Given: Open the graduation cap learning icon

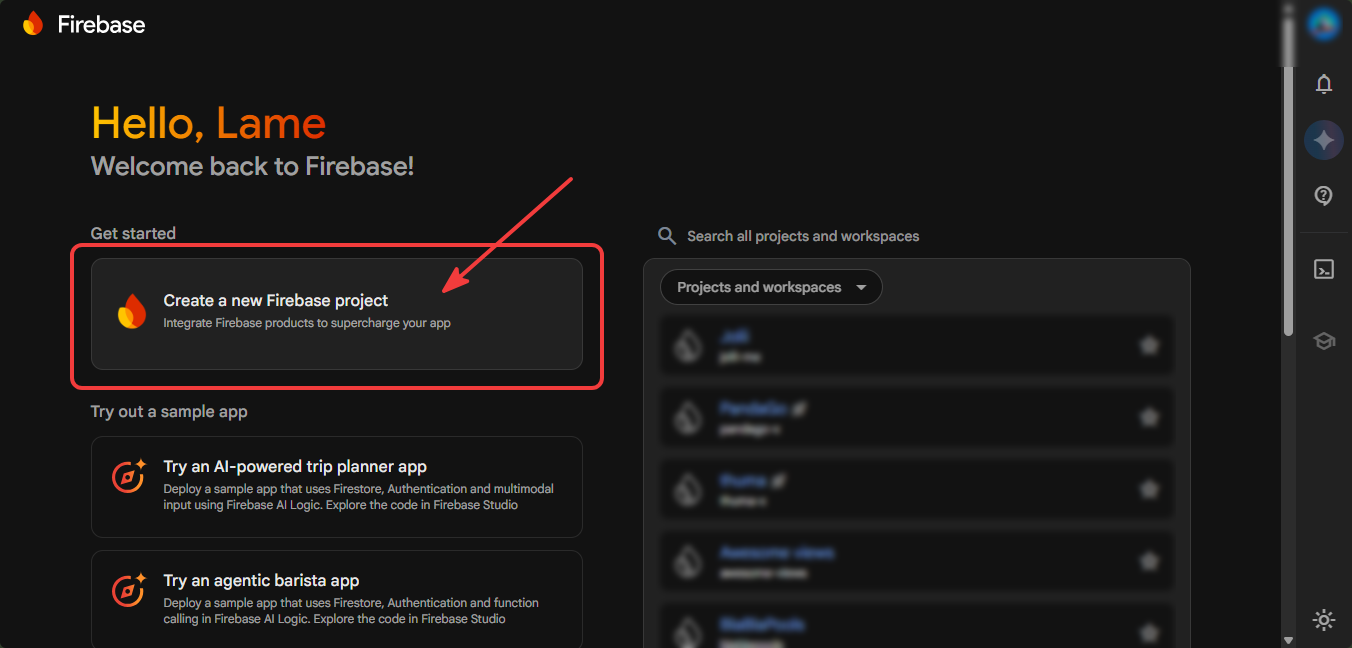Looking at the screenshot, I should pos(1324,341).
